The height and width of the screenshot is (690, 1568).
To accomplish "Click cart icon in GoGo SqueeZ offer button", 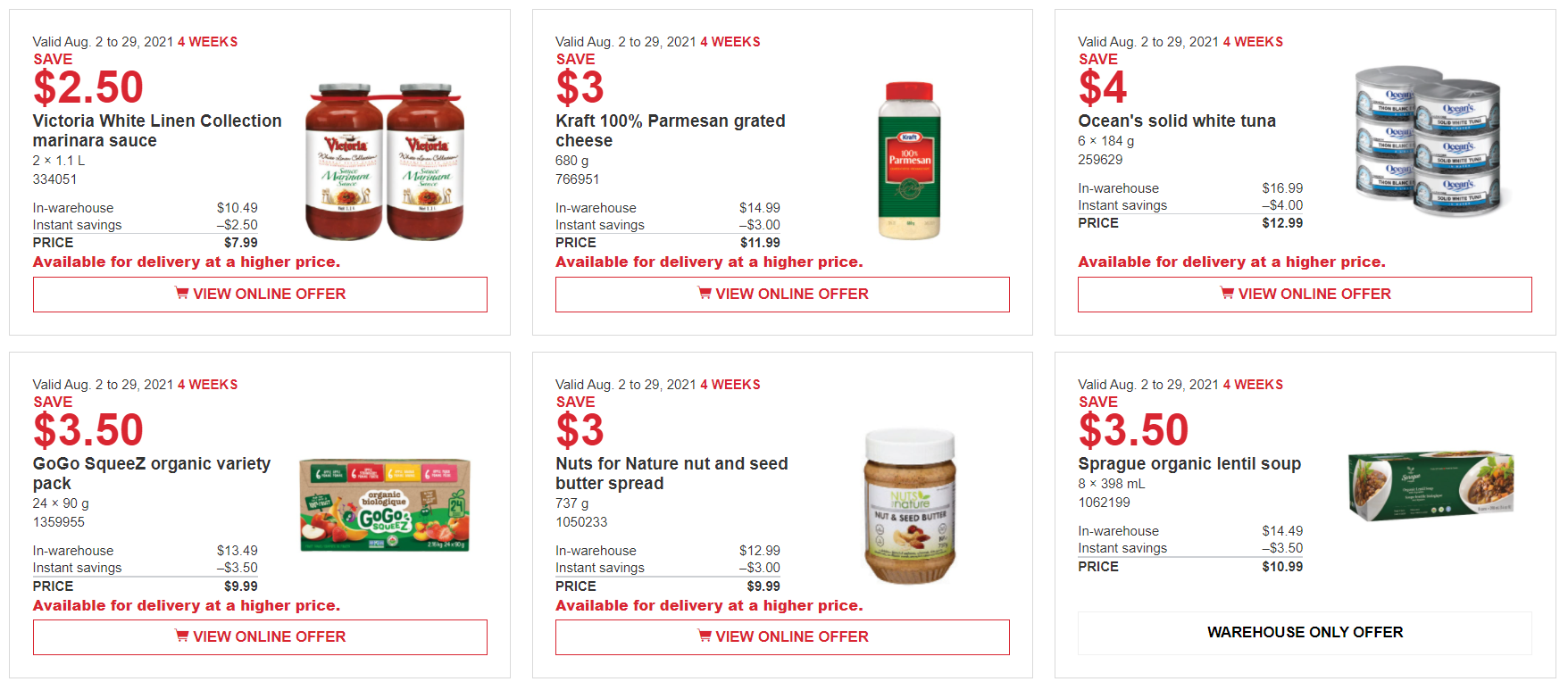I will pos(182,636).
